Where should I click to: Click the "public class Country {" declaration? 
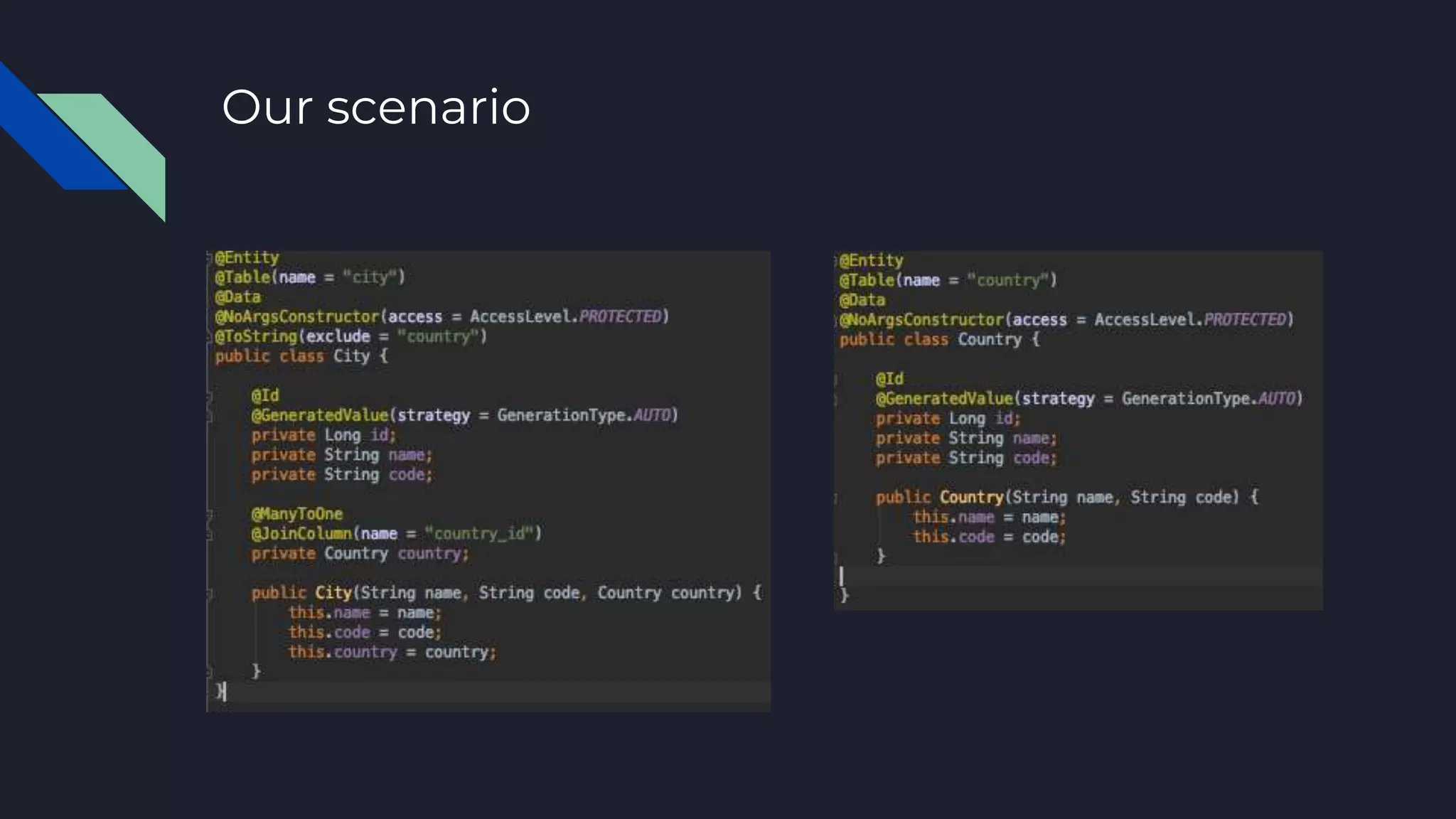click(x=938, y=340)
